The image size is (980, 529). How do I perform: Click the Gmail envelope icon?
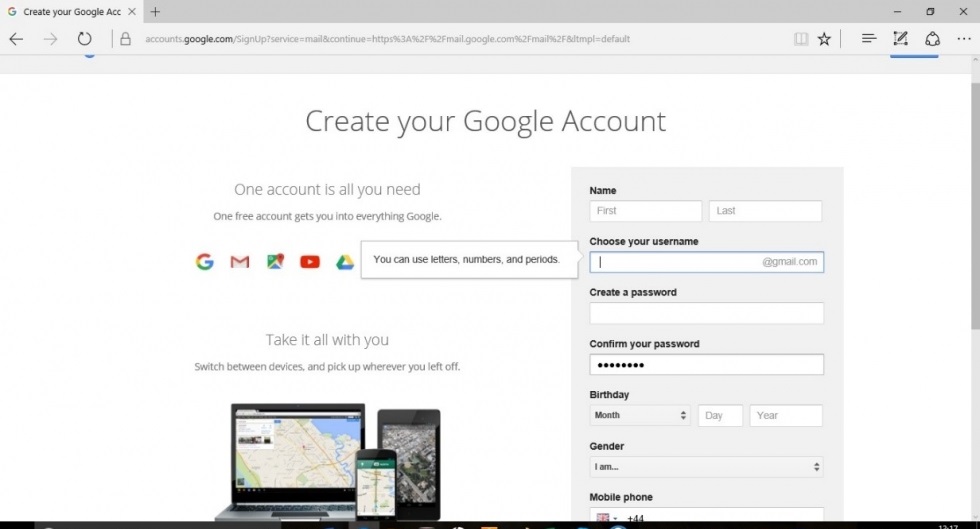(240, 261)
